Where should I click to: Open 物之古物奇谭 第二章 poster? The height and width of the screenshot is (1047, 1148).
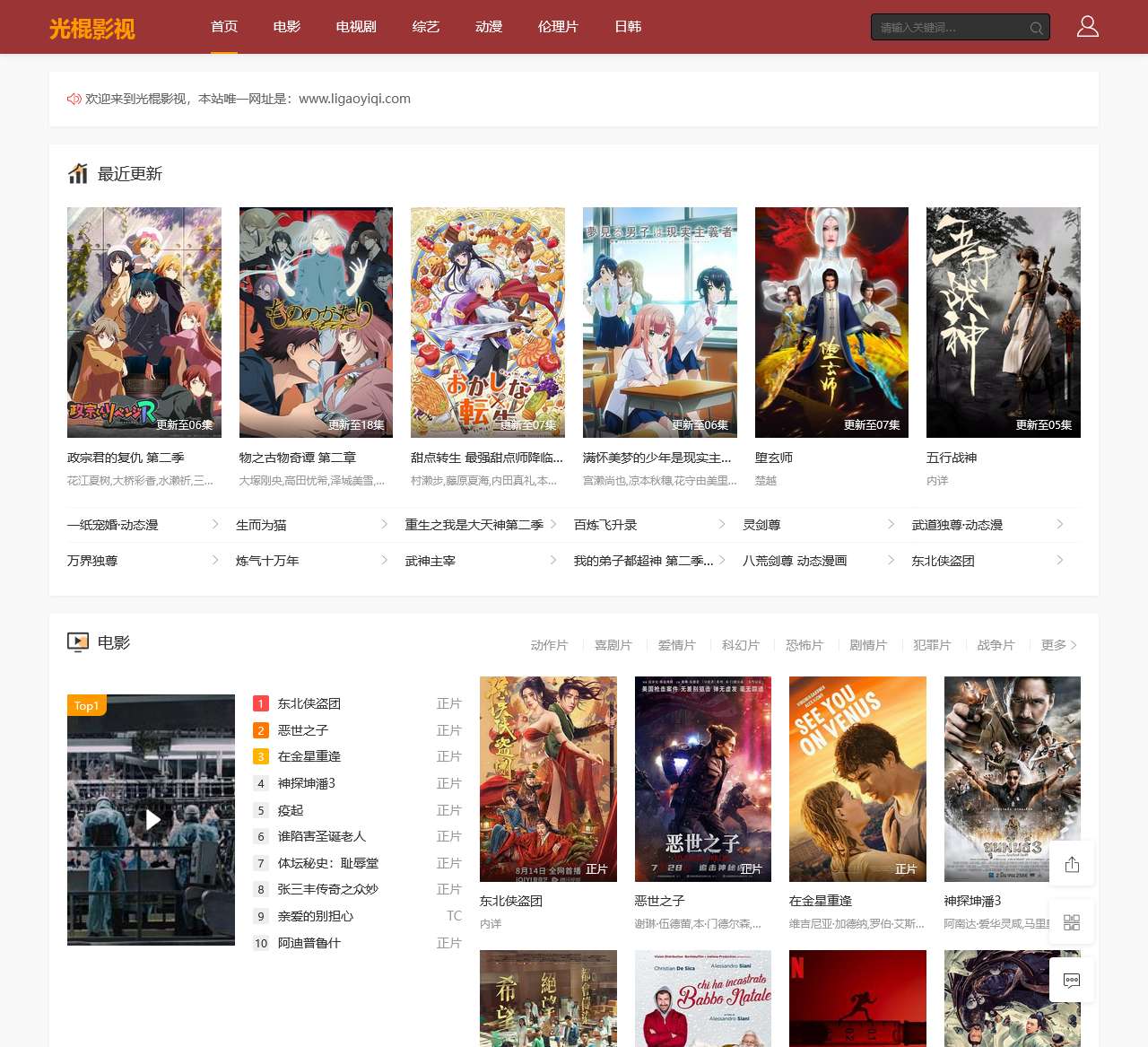coord(316,322)
